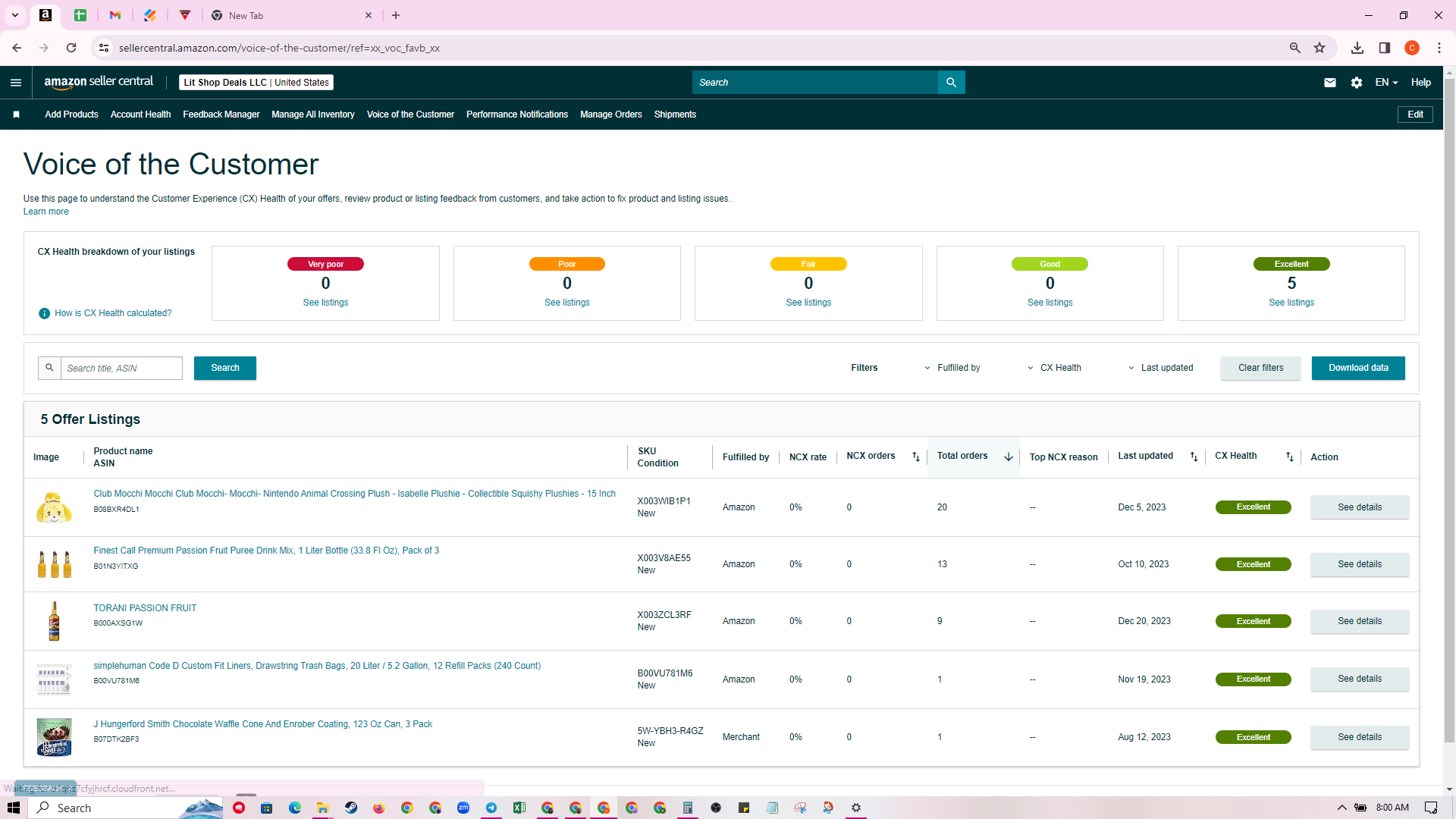1456x819 pixels.
Task: Open Steam from the Windows taskbar
Action: pos(351,808)
